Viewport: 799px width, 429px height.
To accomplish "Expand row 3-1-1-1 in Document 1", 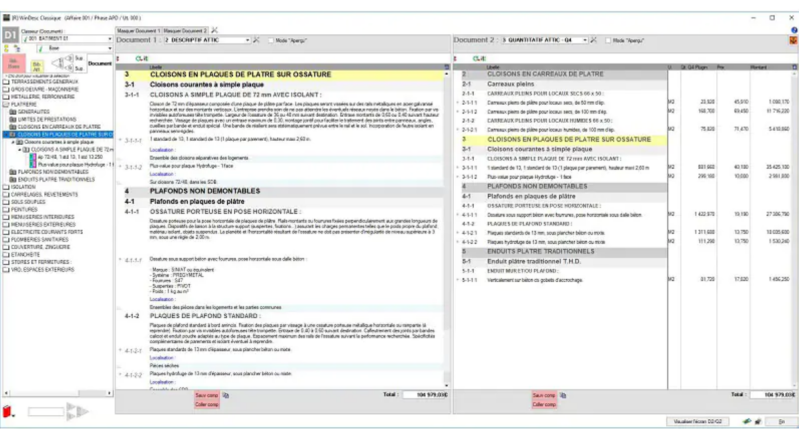I will point(121,140).
